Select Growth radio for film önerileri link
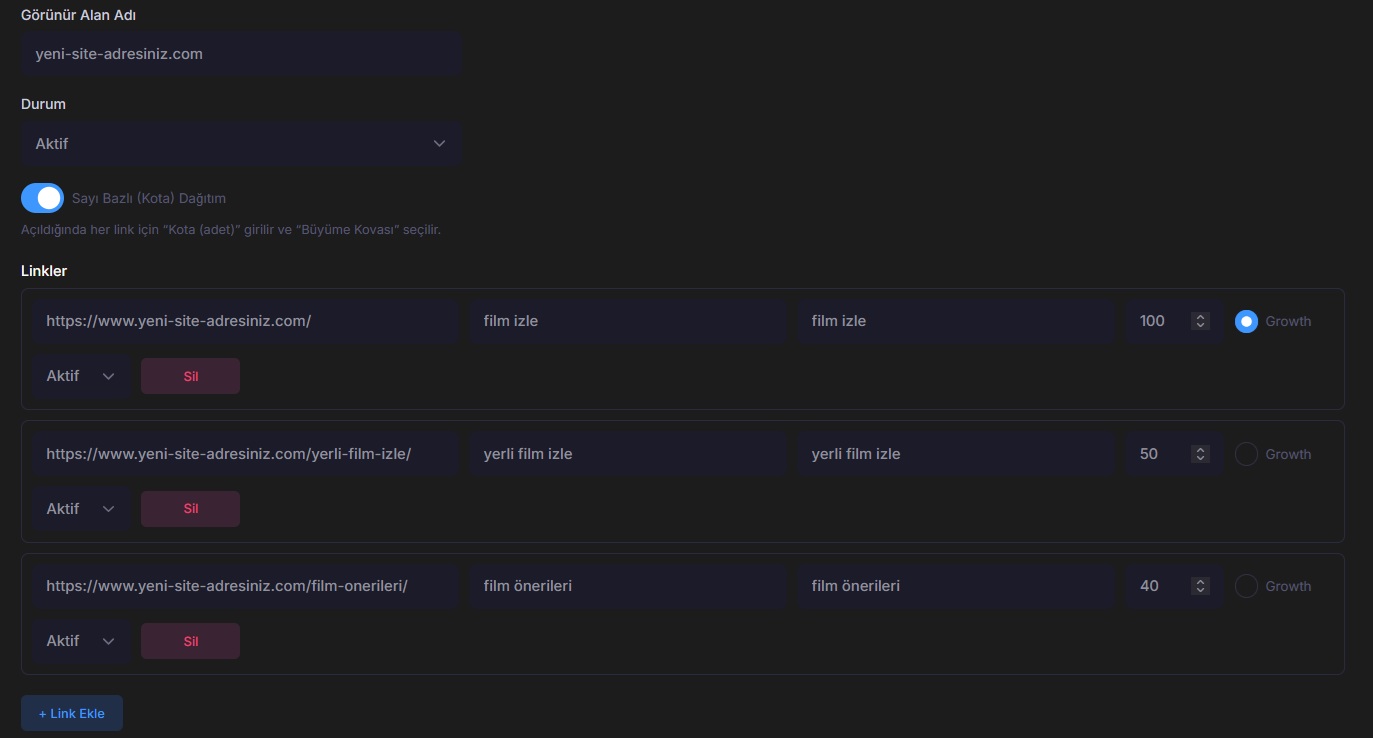The image size is (1373, 738). 1246,586
